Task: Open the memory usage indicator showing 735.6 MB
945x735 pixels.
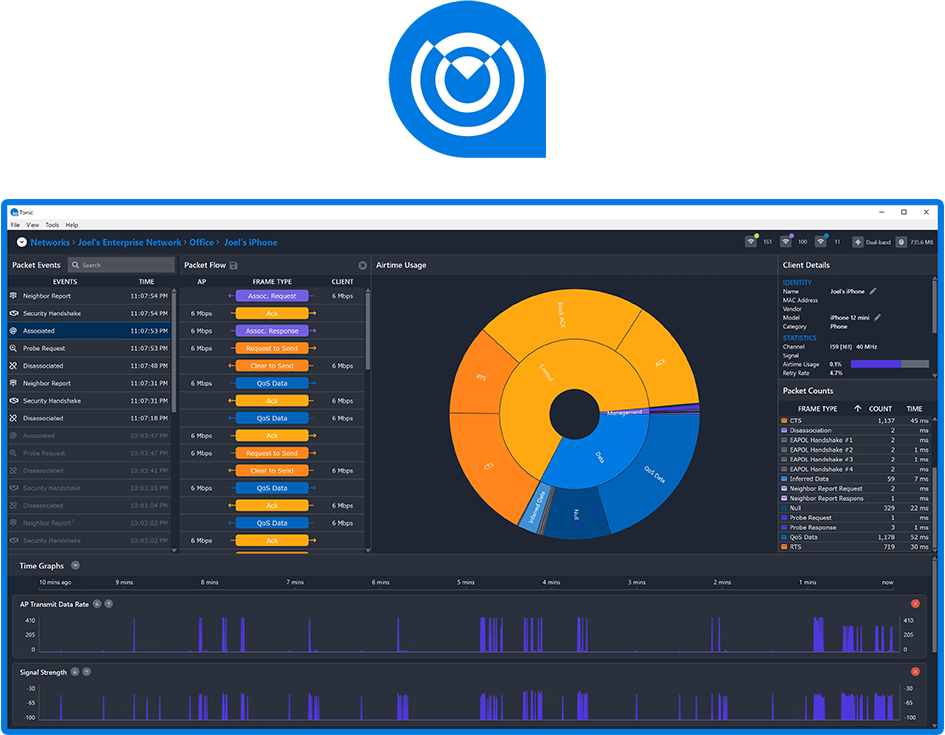Action: (x=901, y=241)
